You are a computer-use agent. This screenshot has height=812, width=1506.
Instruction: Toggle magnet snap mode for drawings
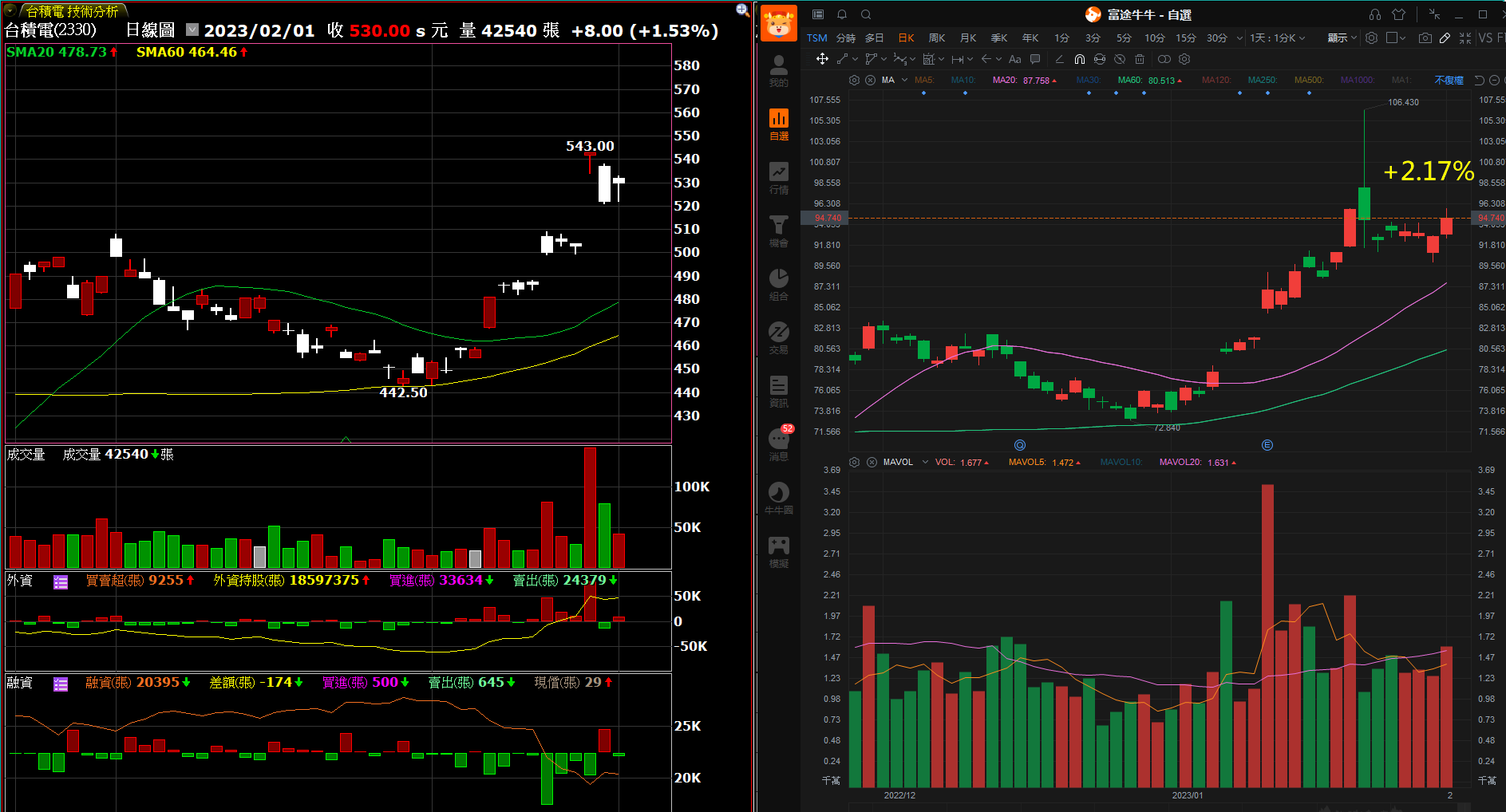pos(1079,59)
